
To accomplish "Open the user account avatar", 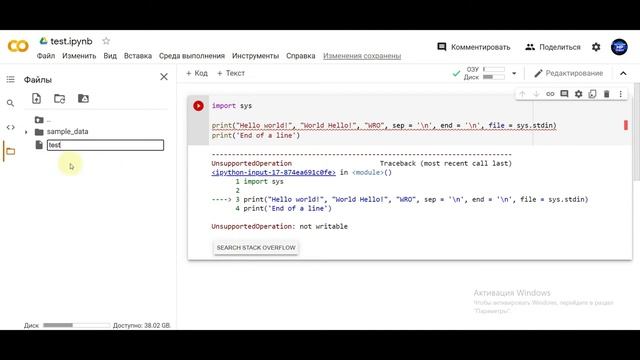I will coord(619,47).
